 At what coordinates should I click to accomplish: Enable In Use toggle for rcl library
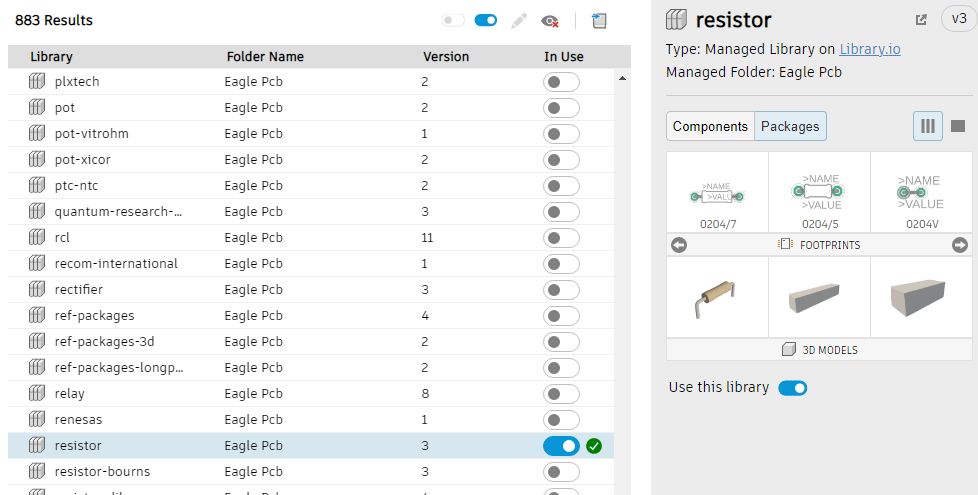(561, 238)
